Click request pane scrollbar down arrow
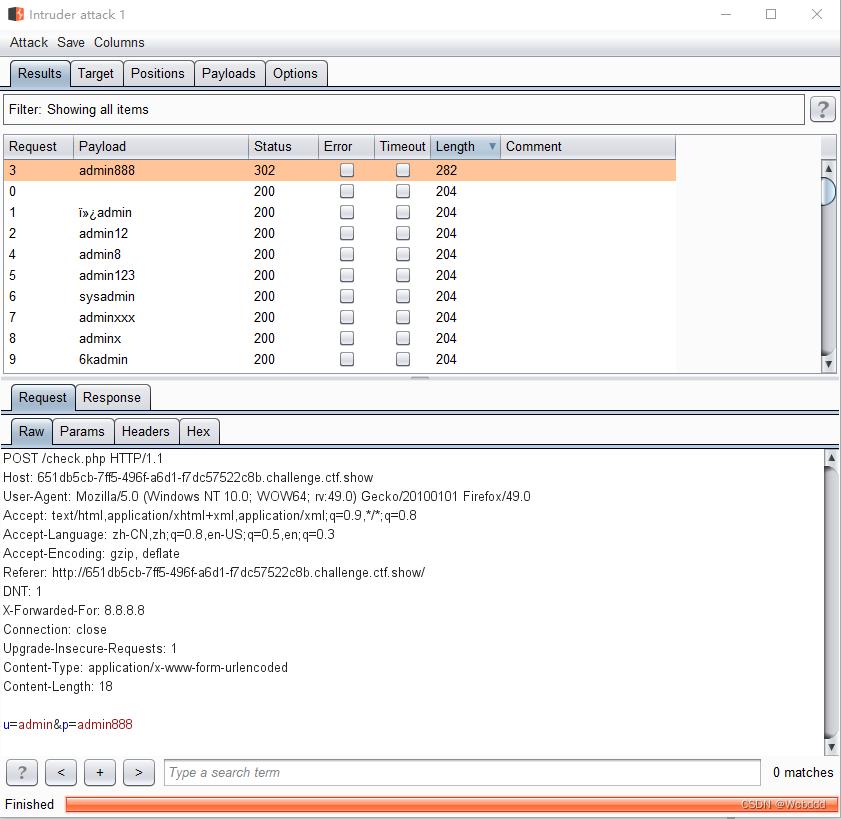 point(831,747)
